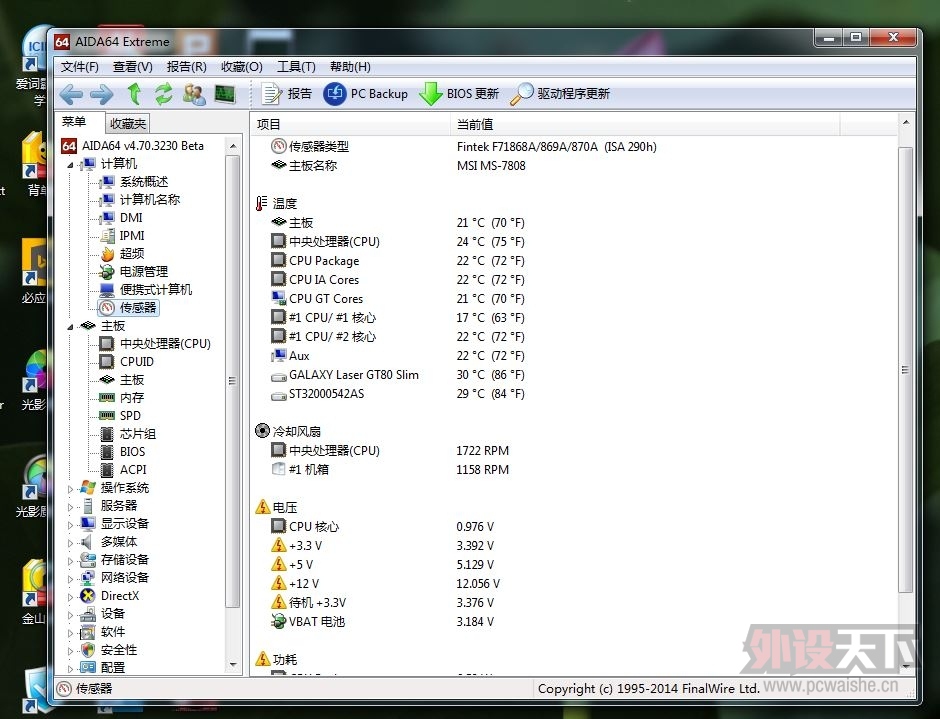Click the right pane scroll up arrow
This screenshot has width=940, height=719.
click(906, 122)
